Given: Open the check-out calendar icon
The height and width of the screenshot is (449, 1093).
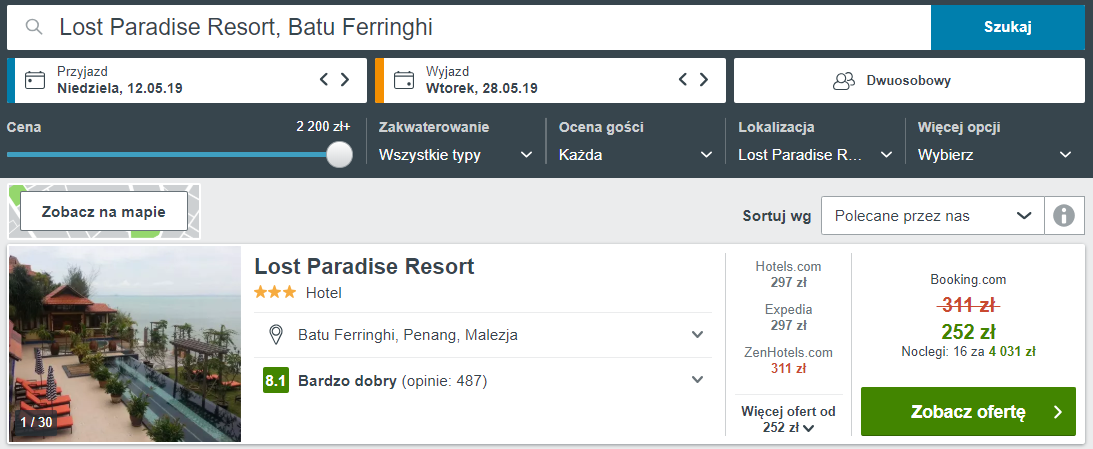Looking at the screenshot, I should click(x=404, y=80).
